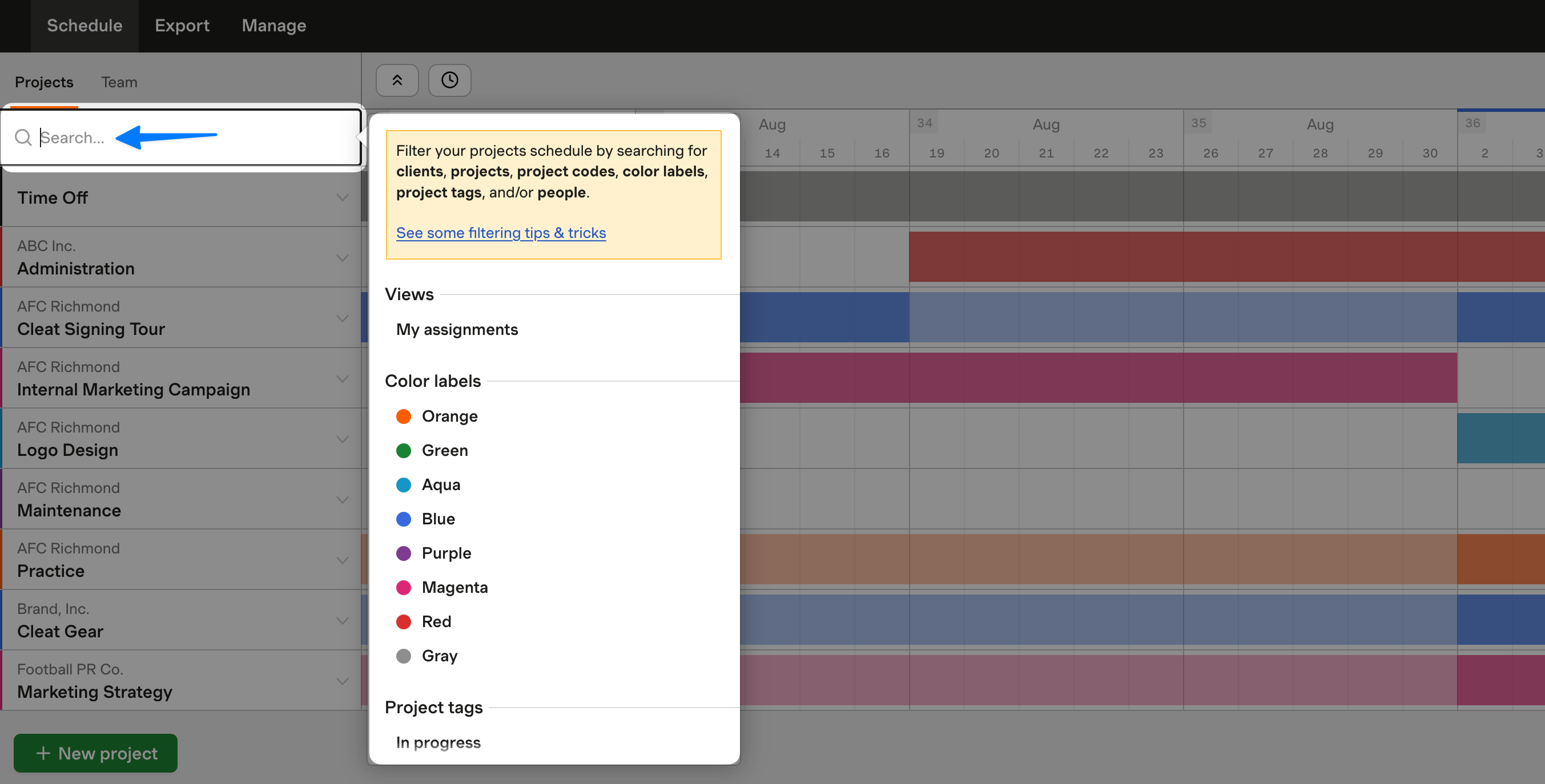Select the Purple color label filter
The image size is (1545, 784).
[x=447, y=552]
